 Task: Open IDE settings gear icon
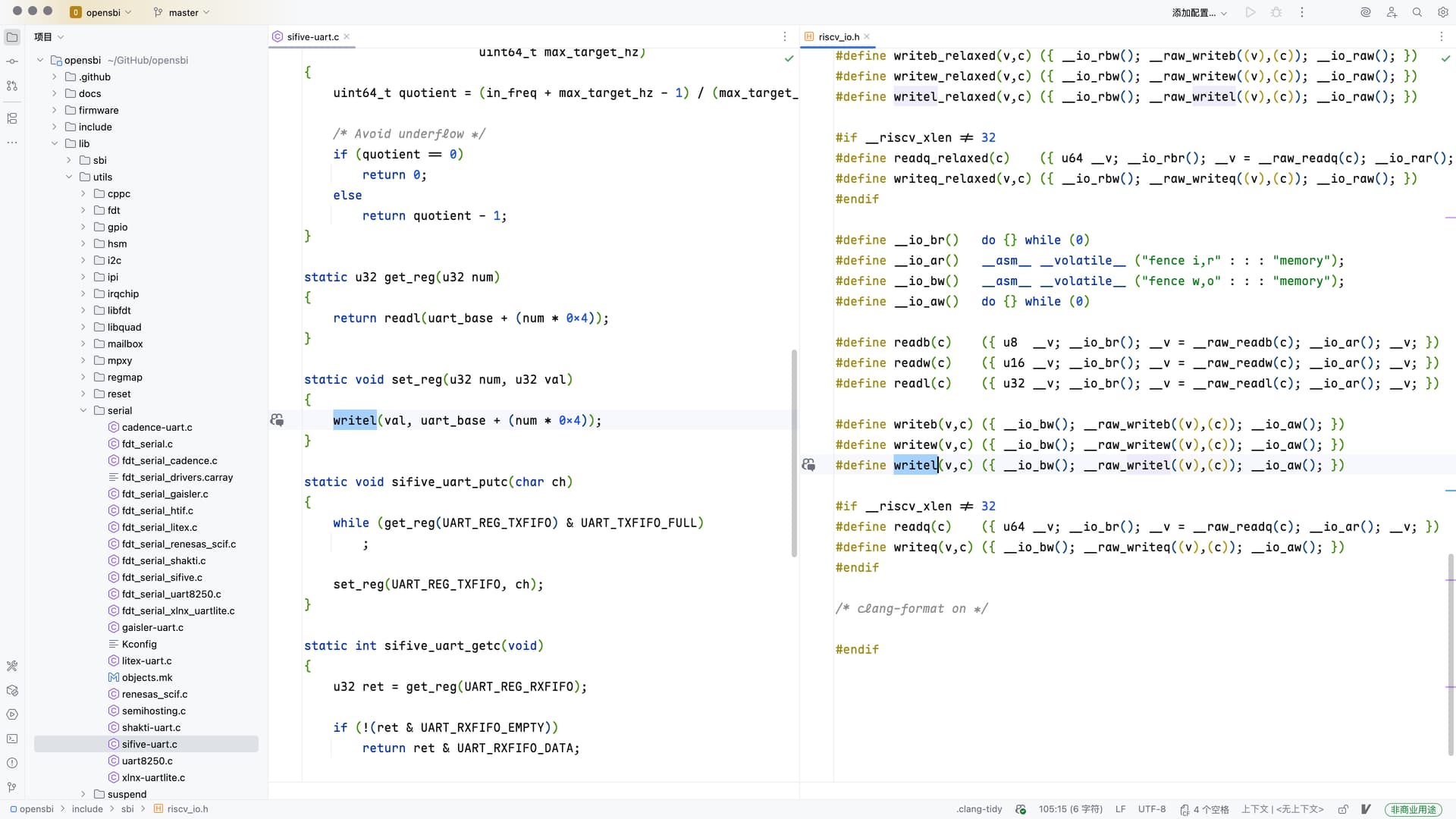click(1443, 12)
